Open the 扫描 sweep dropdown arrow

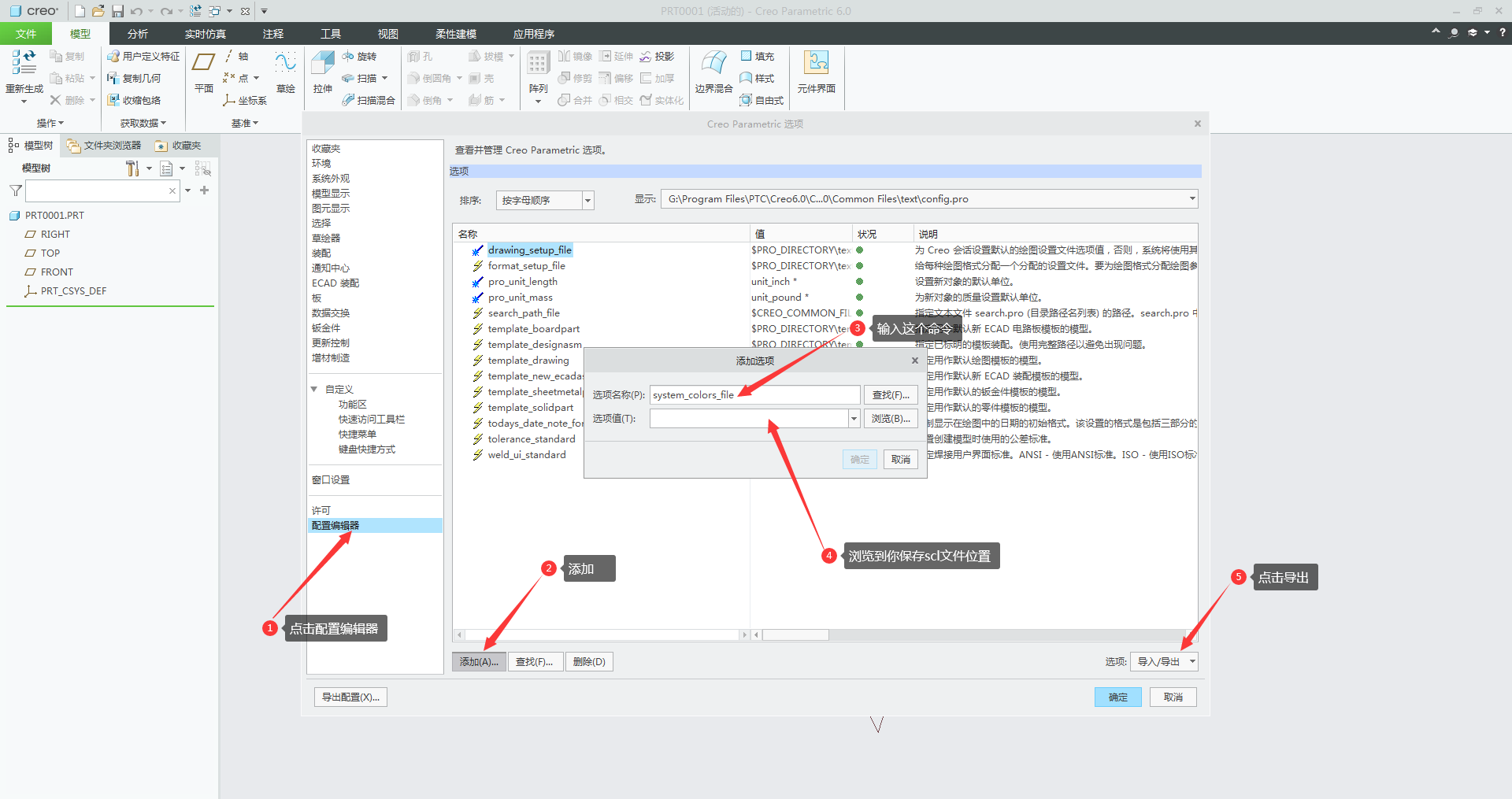point(384,79)
